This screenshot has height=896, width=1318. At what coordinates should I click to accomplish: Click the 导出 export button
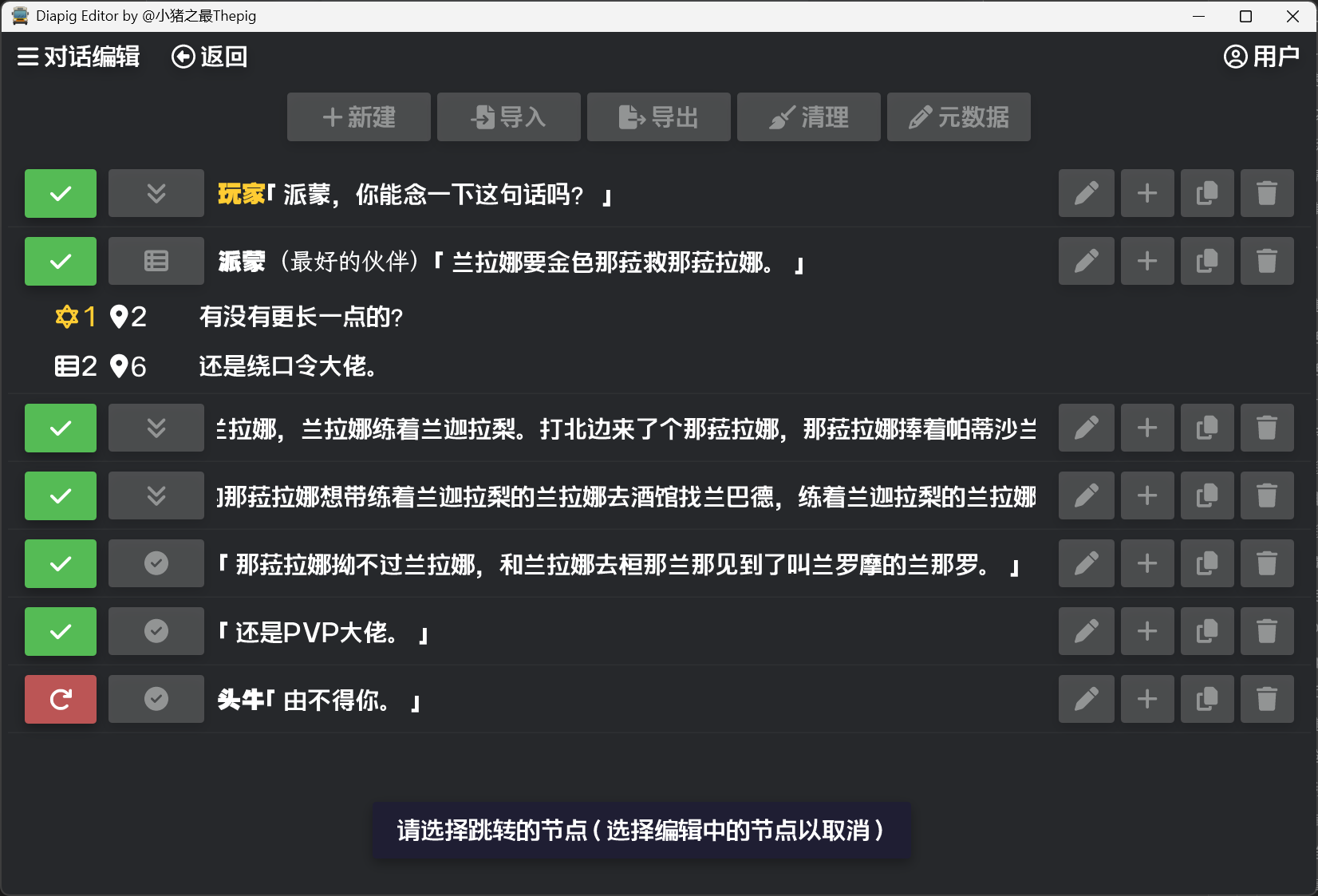658,117
